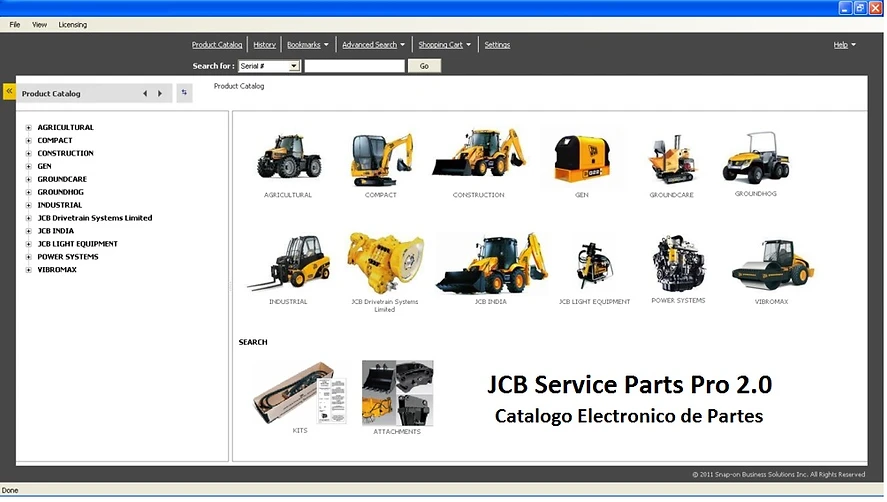Expand the GROUNDHOG tree node

click(x=28, y=192)
